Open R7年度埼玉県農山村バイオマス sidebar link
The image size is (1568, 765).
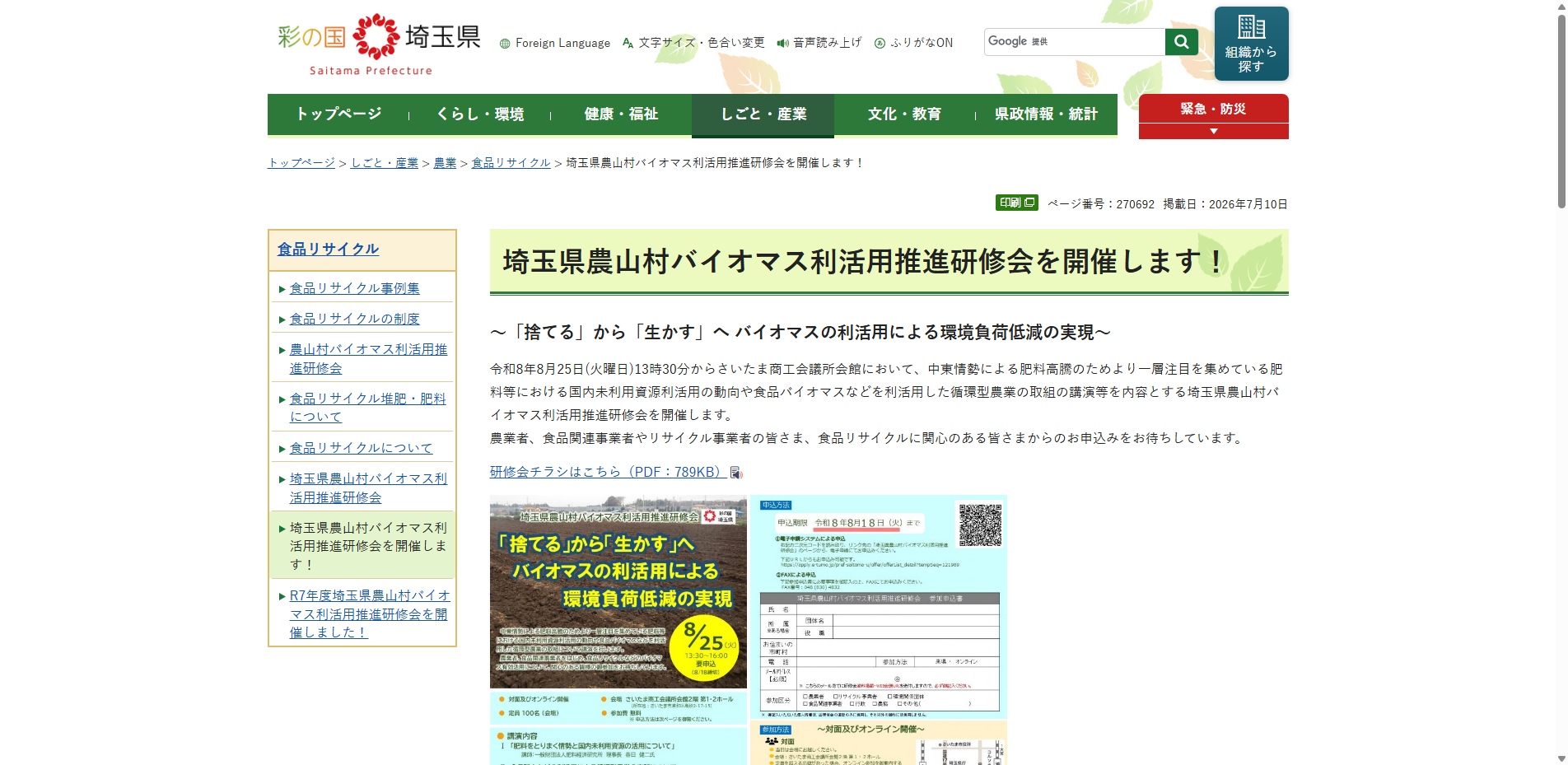[x=370, y=613]
